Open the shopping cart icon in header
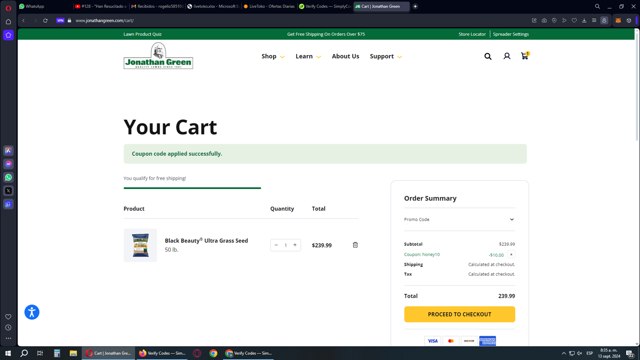 [x=525, y=56]
